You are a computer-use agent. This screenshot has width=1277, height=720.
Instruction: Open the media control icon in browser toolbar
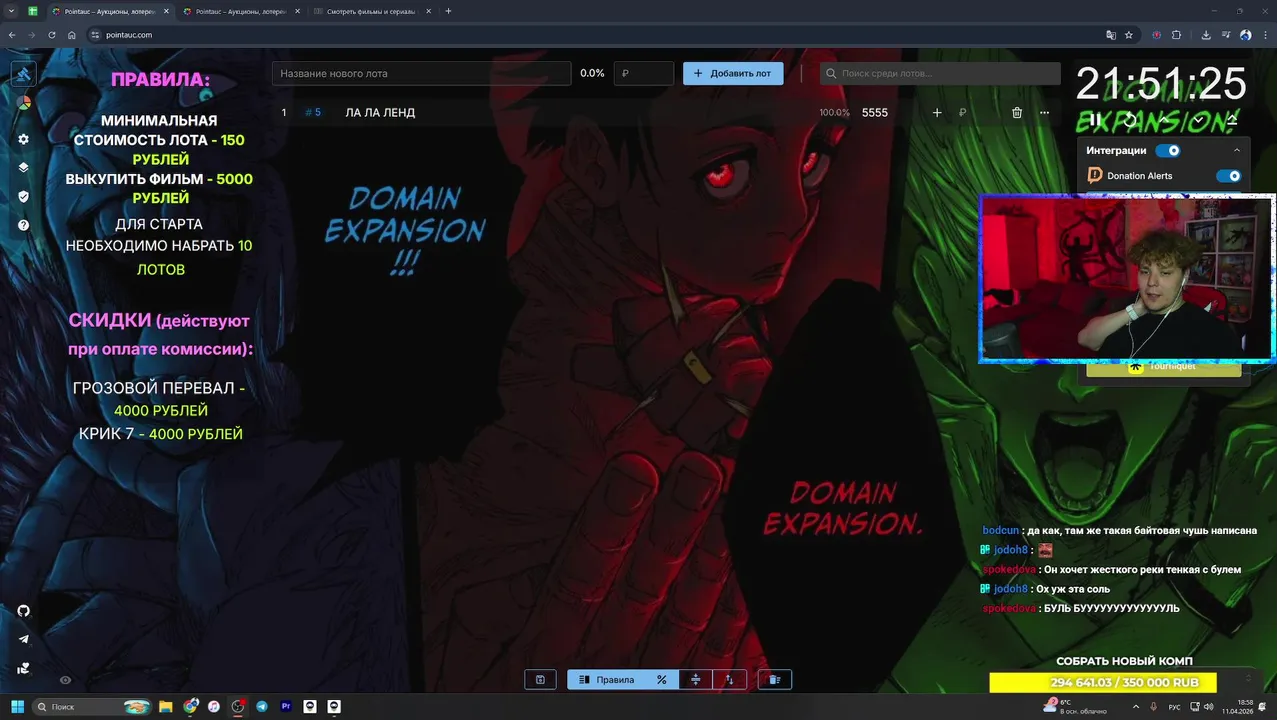1226,35
